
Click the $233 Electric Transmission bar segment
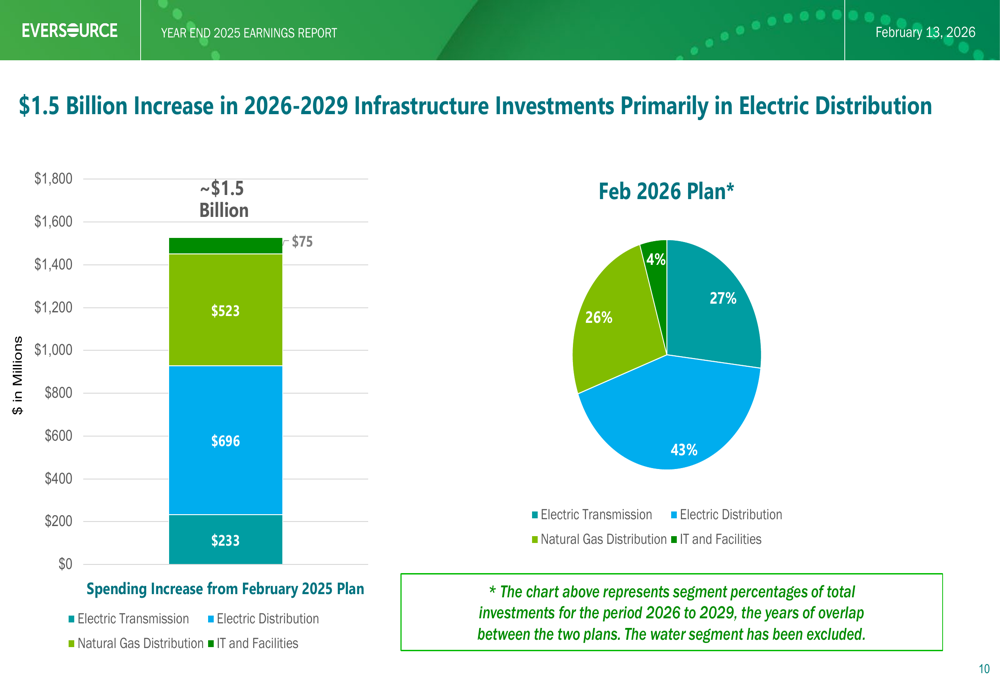pos(226,540)
